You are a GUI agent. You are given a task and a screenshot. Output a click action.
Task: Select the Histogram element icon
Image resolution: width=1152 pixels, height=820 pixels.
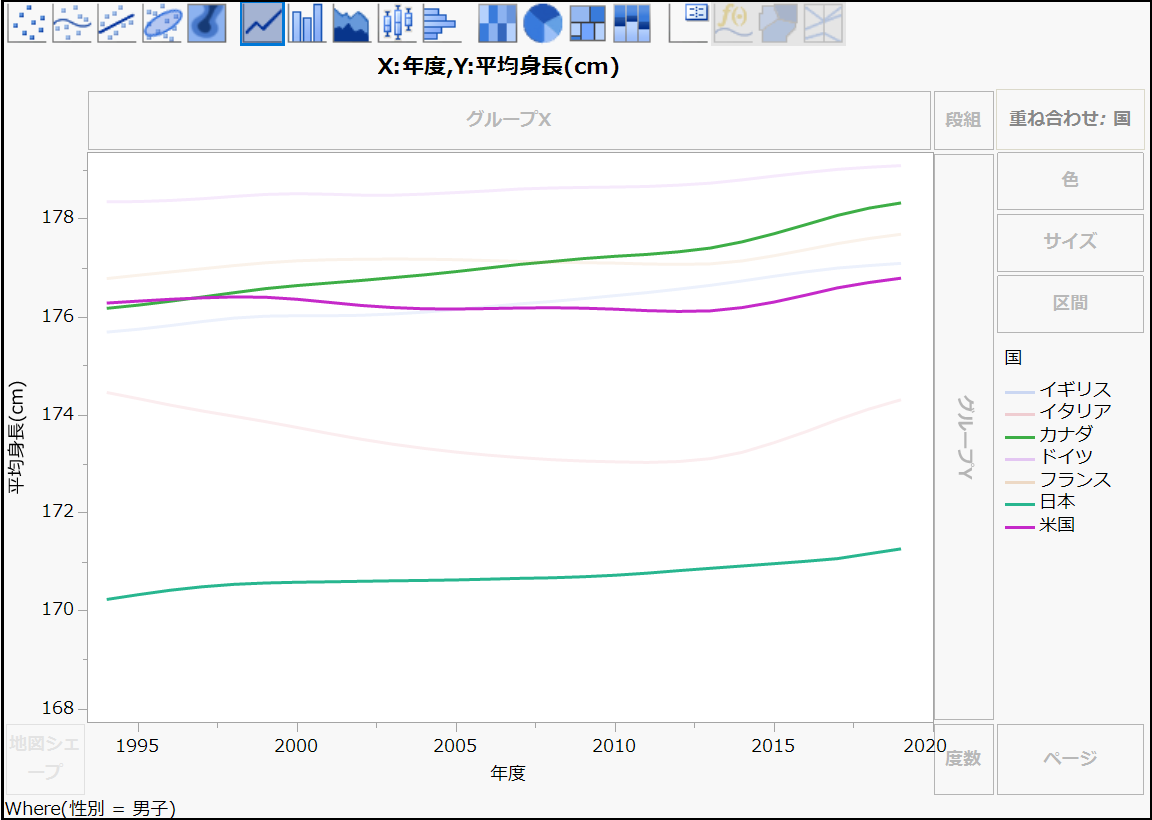click(x=440, y=22)
